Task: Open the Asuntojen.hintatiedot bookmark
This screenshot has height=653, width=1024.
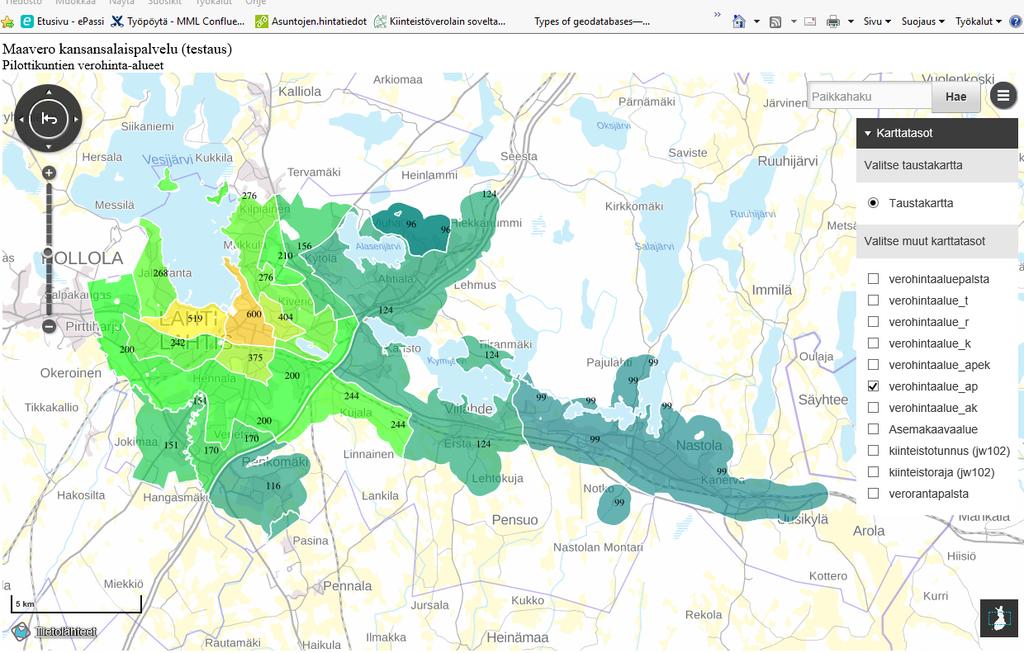Action: pyautogui.click(x=311, y=22)
